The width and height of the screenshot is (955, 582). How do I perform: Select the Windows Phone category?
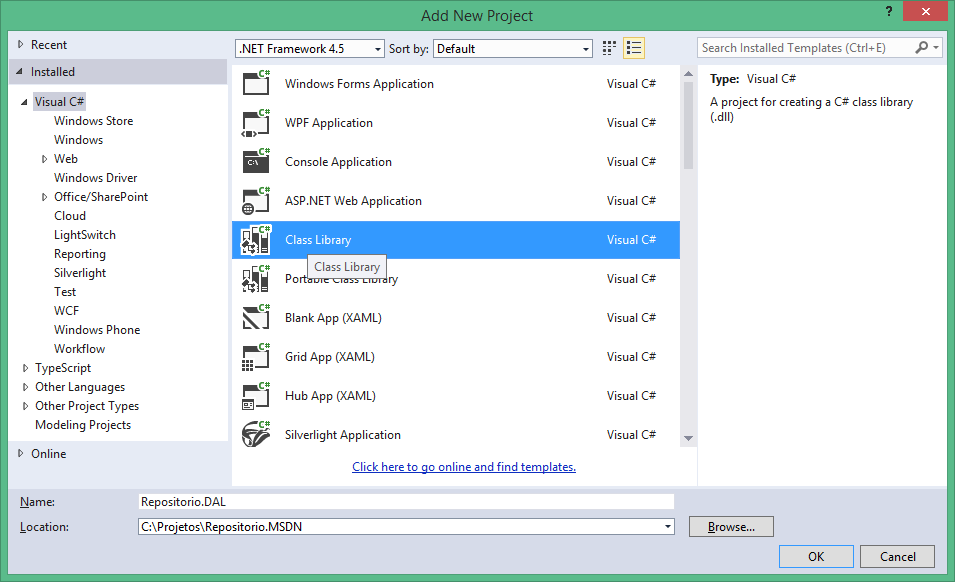(97, 329)
